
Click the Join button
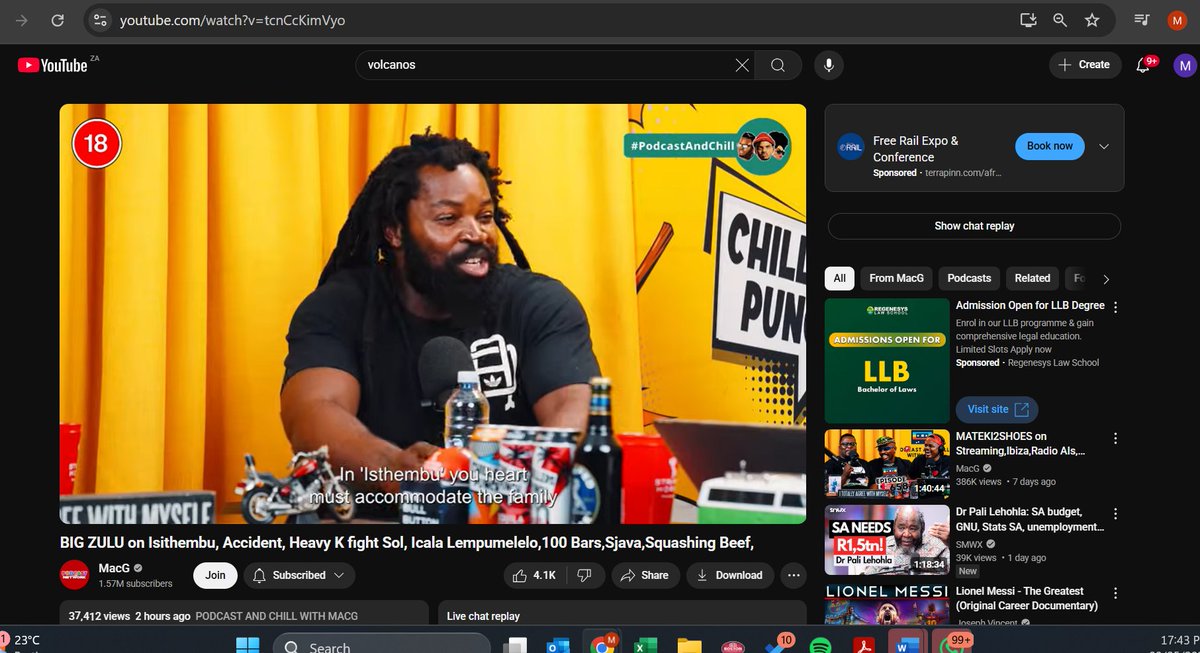(215, 575)
